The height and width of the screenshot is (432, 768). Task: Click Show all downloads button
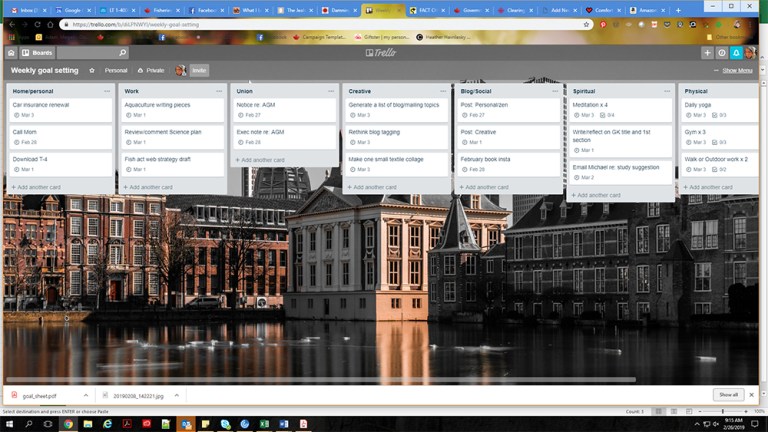(x=728, y=395)
